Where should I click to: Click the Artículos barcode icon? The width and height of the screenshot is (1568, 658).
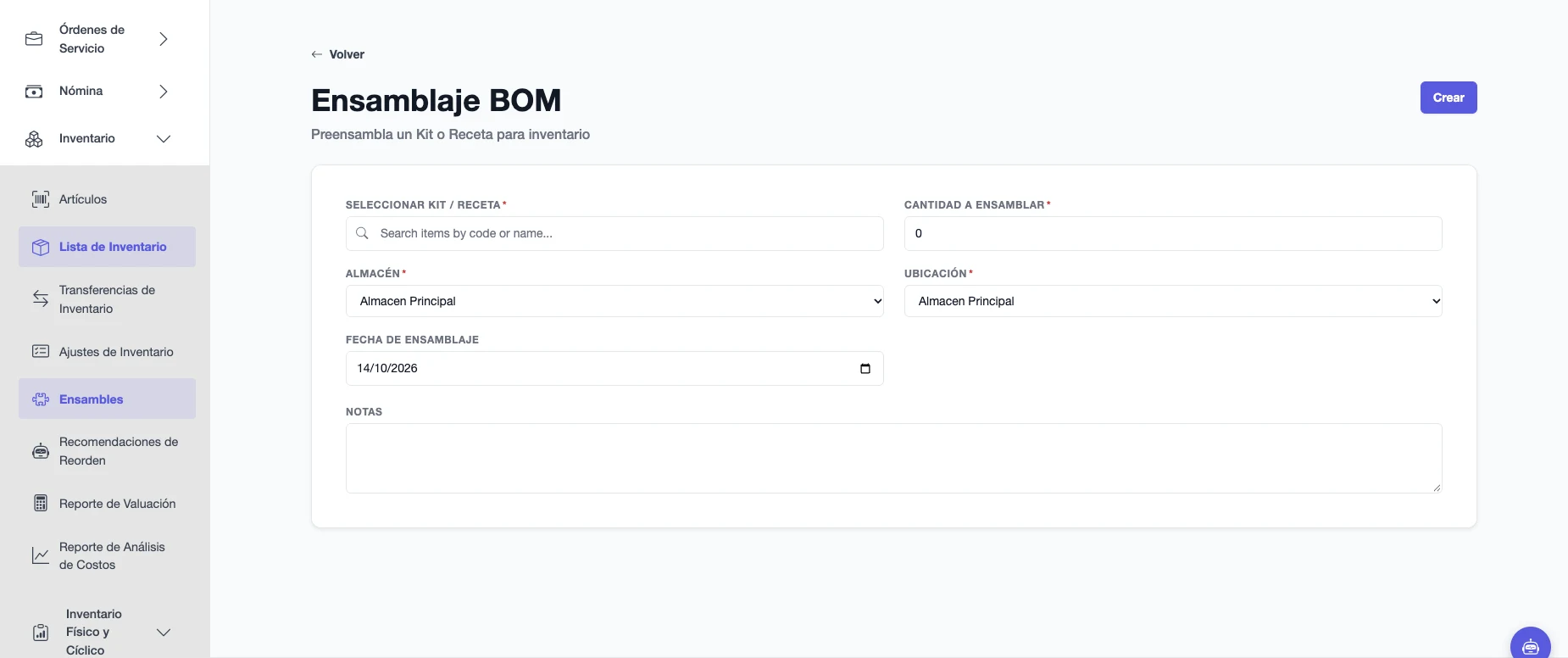[x=41, y=199]
